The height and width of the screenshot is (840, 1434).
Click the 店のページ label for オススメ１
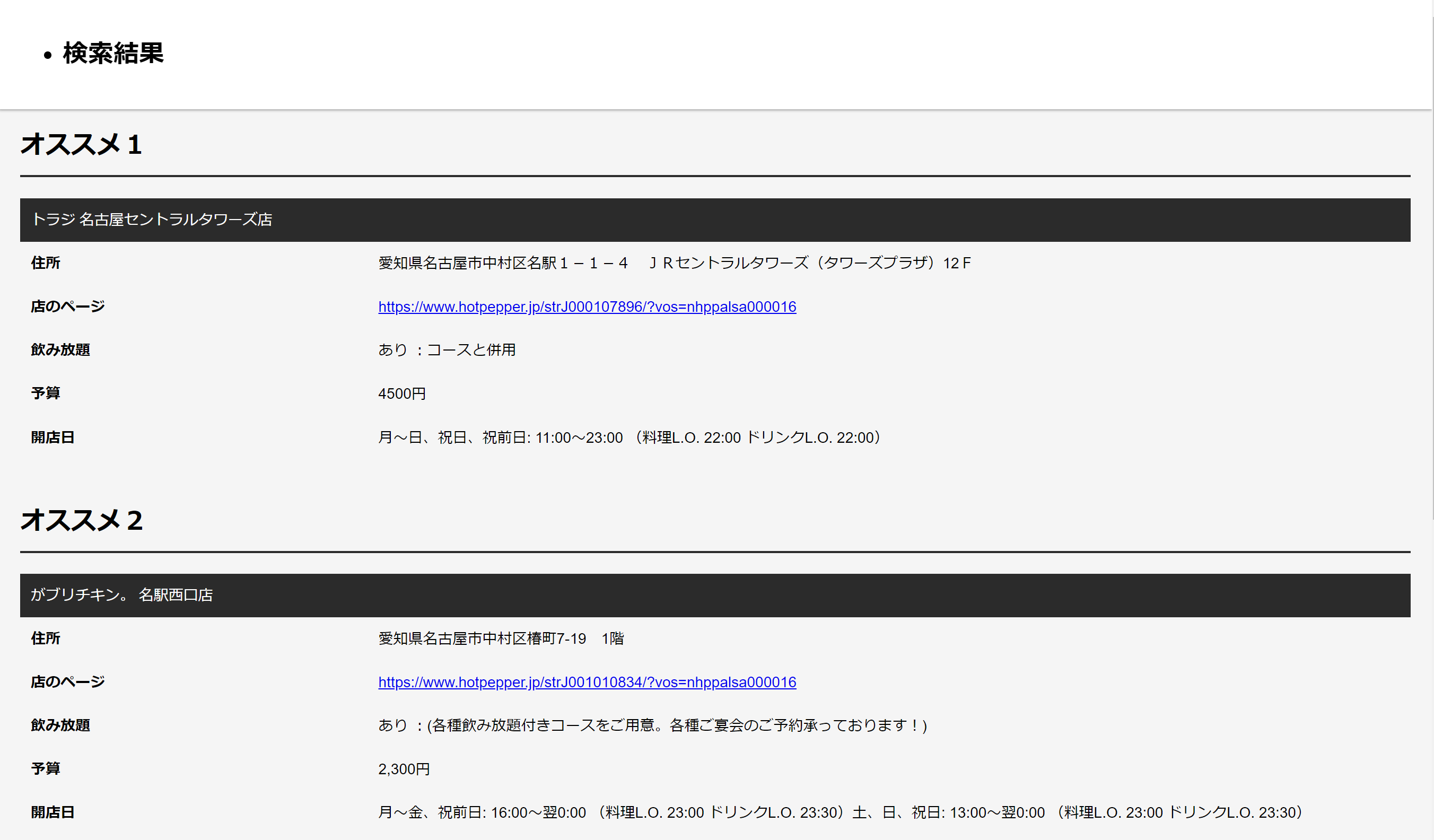(x=67, y=306)
